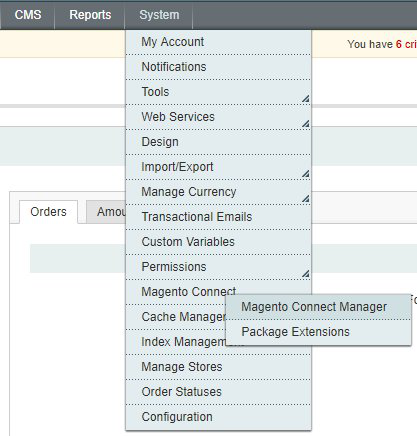This screenshot has width=417, height=436.
Task: Open the Reports menu
Action: 90,15
